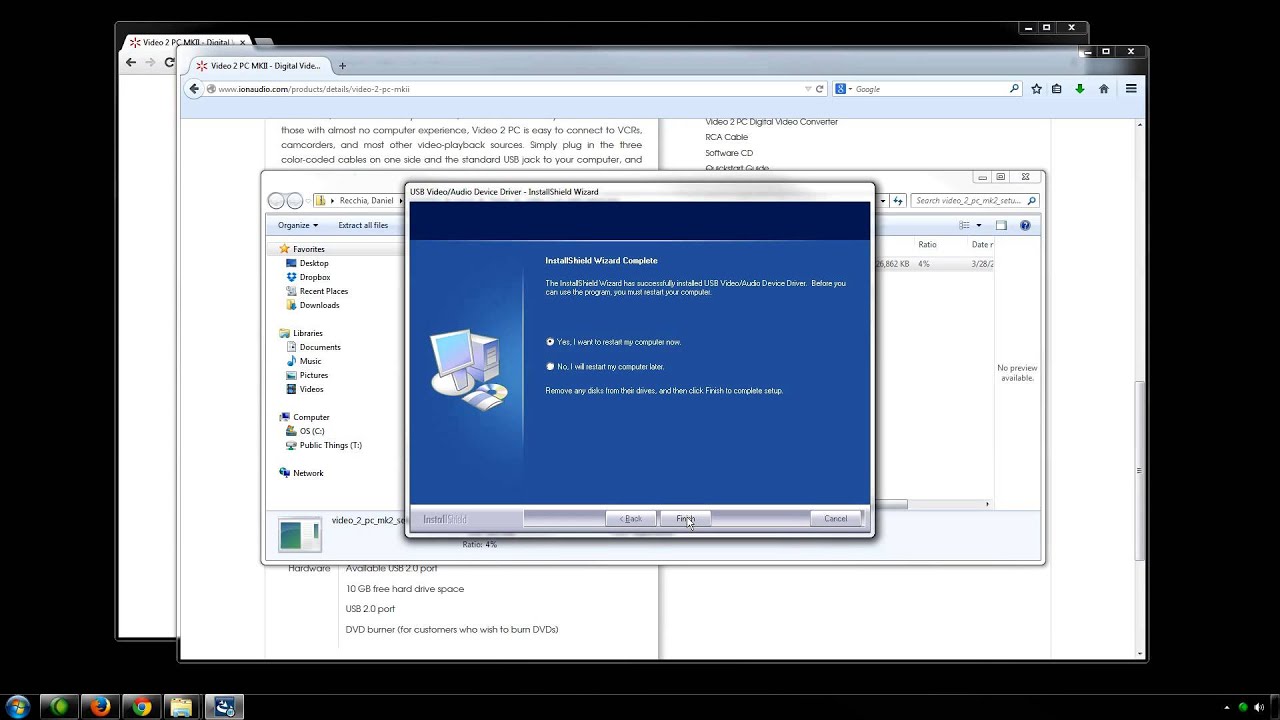This screenshot has width=1280, height=720.
Task: Select the Chrome window 'Video 2 PC MKII' tab
Action: click(x=186, y=42)
